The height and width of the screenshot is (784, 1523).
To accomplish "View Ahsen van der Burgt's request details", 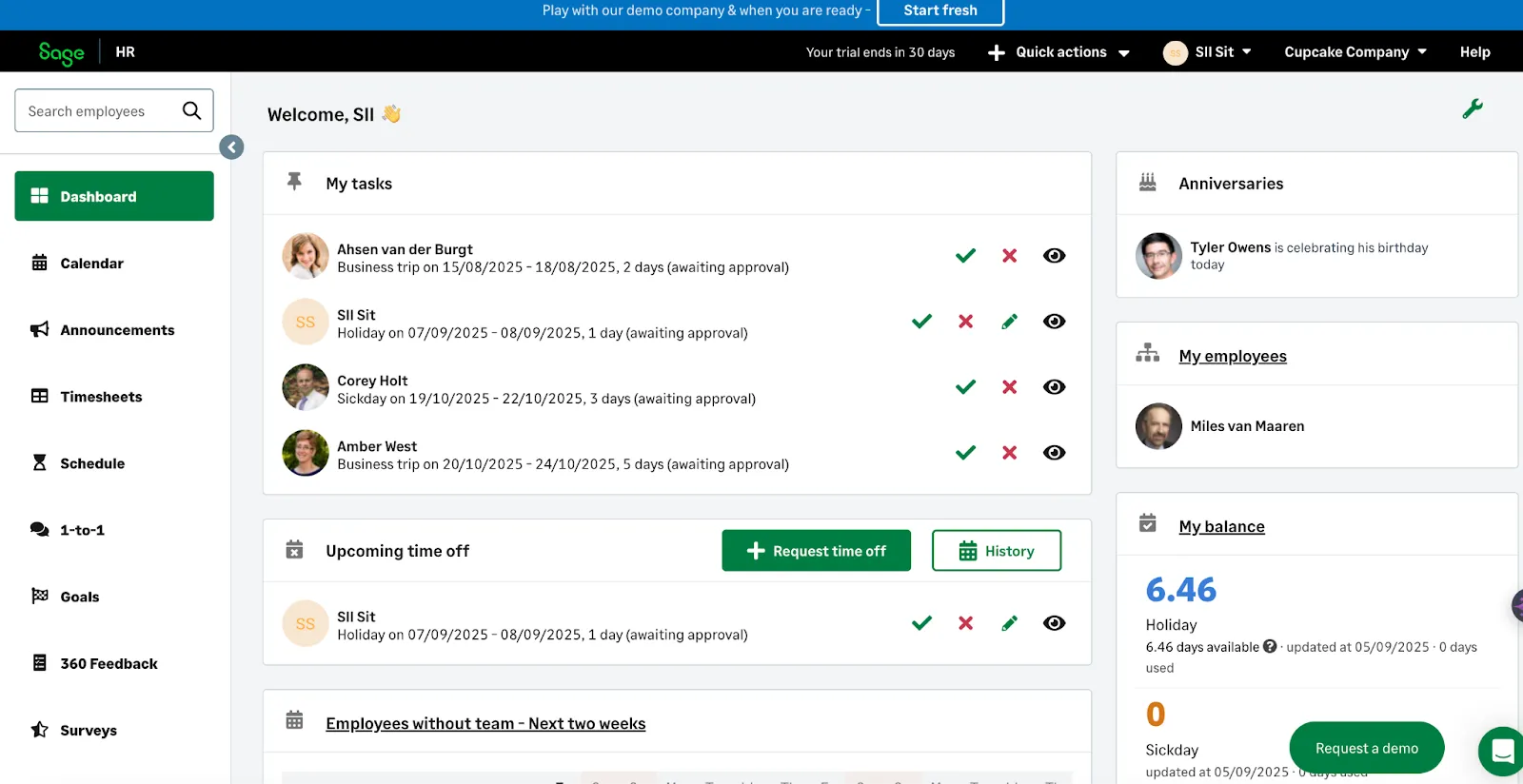I will point(1054,255).
